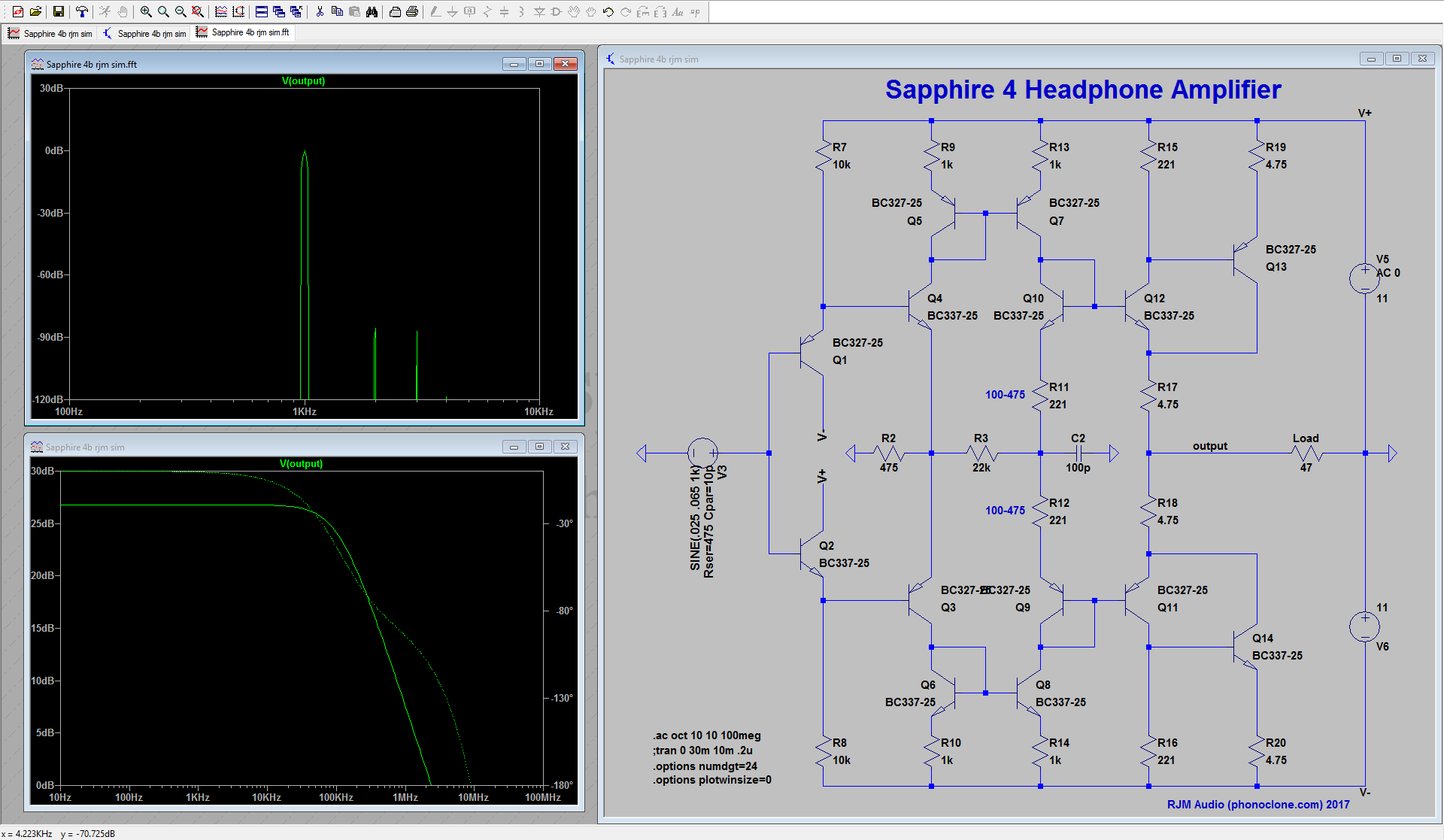Zoom out with the minus magnifier
This screenshot has height=840, width=1444.
[x=180, y=11]
